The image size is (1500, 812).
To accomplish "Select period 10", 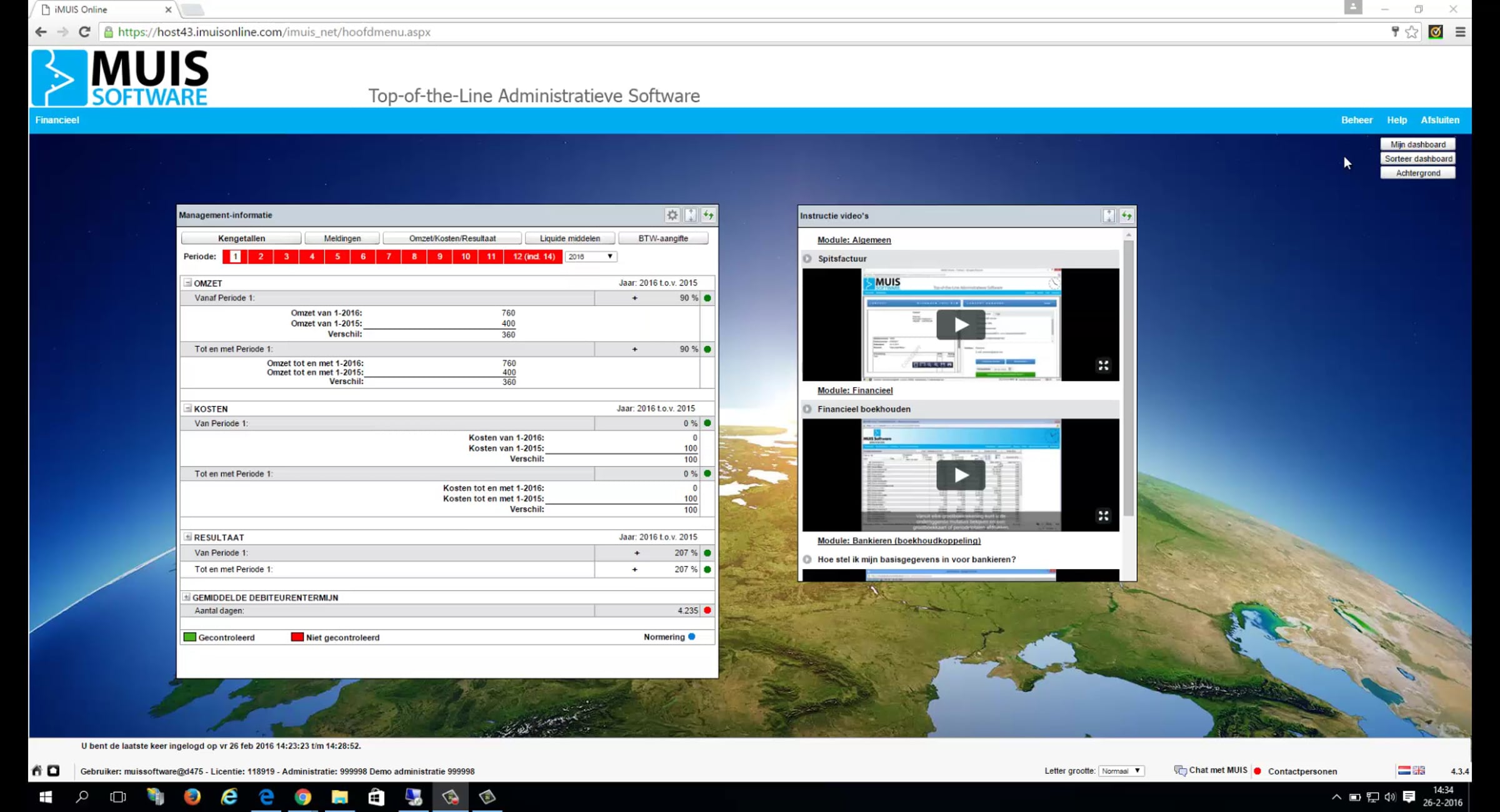I will (x=466, y=256).
